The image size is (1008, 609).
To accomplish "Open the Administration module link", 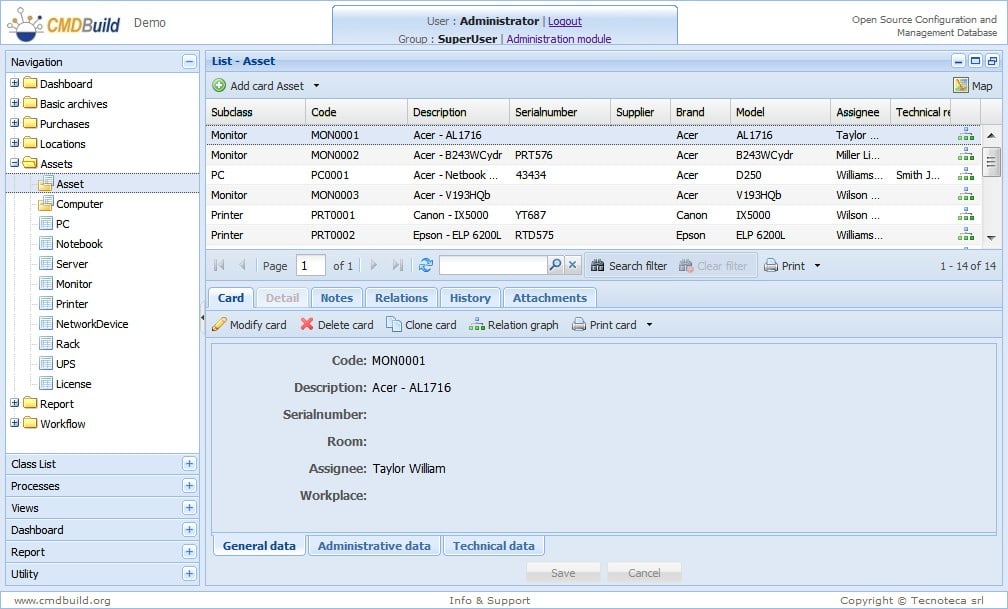I will 558,40.
